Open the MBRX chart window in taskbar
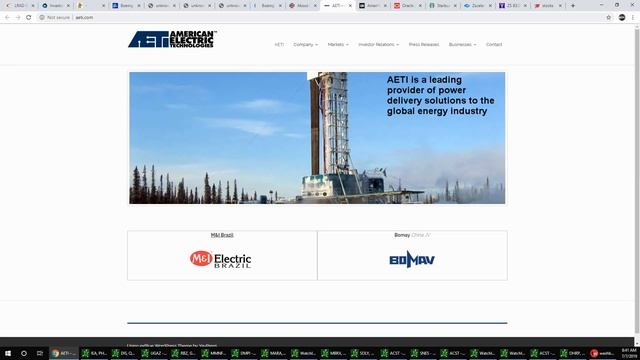Screen dimensions: 640x360 (x=335, y=353)
